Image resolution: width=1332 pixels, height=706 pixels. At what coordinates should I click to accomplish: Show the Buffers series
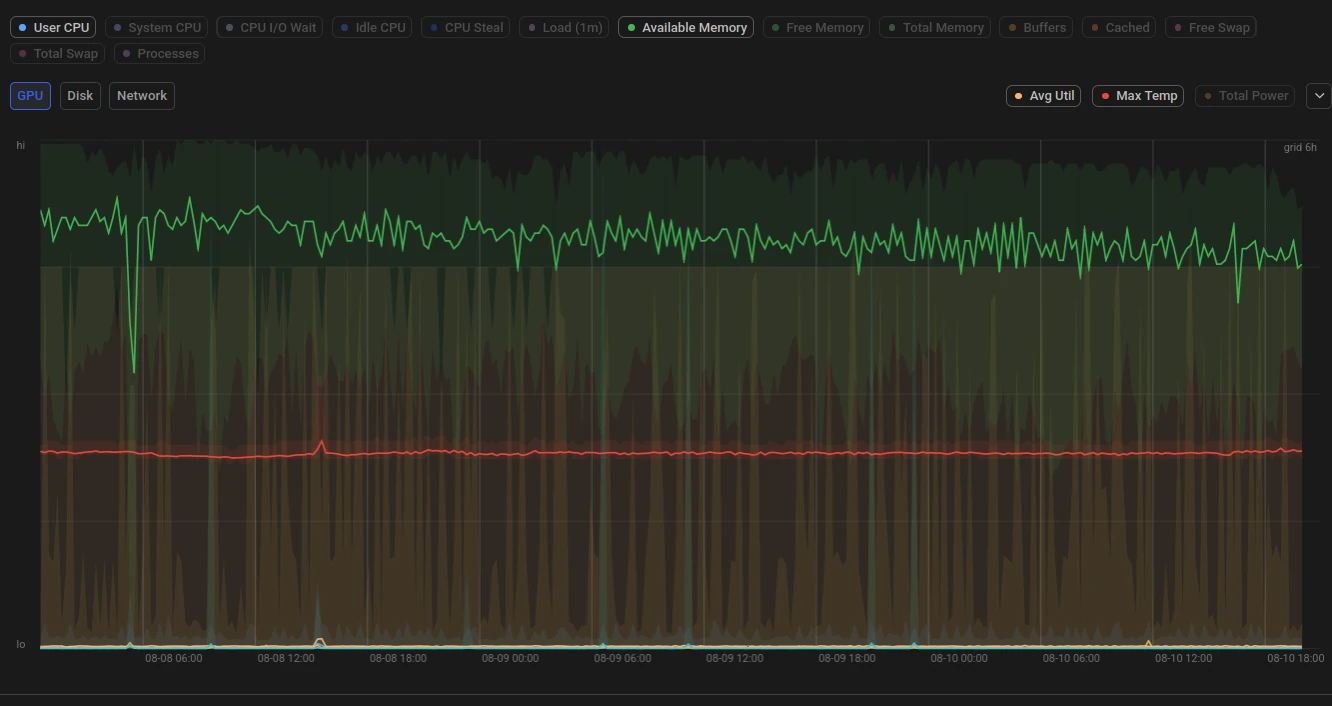tap(1036, 27)
